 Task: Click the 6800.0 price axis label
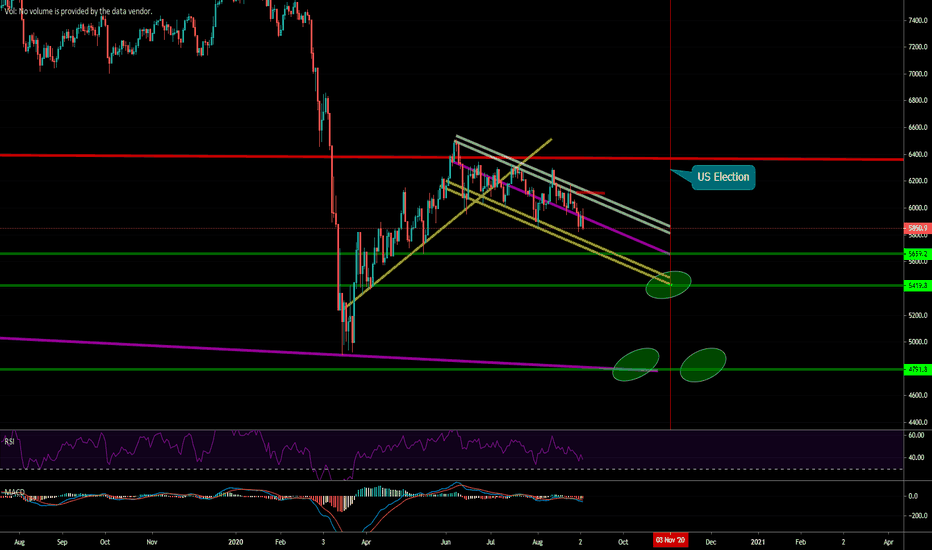[918, 101]
